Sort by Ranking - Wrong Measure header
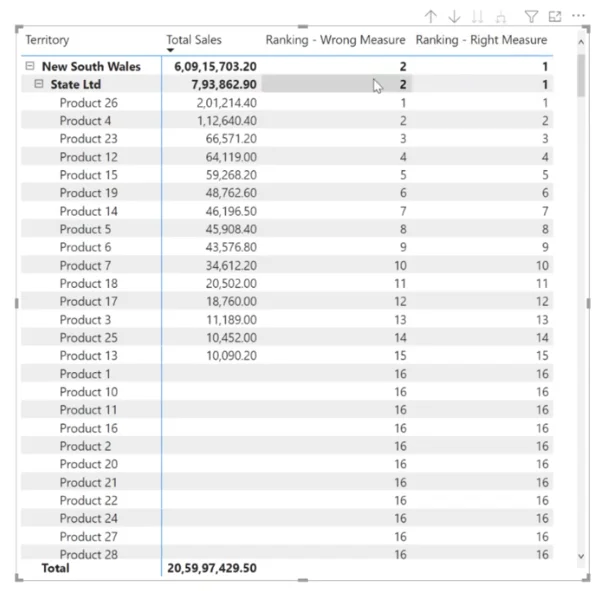This screenshot has width=609, height=591. tap(336, 40)
